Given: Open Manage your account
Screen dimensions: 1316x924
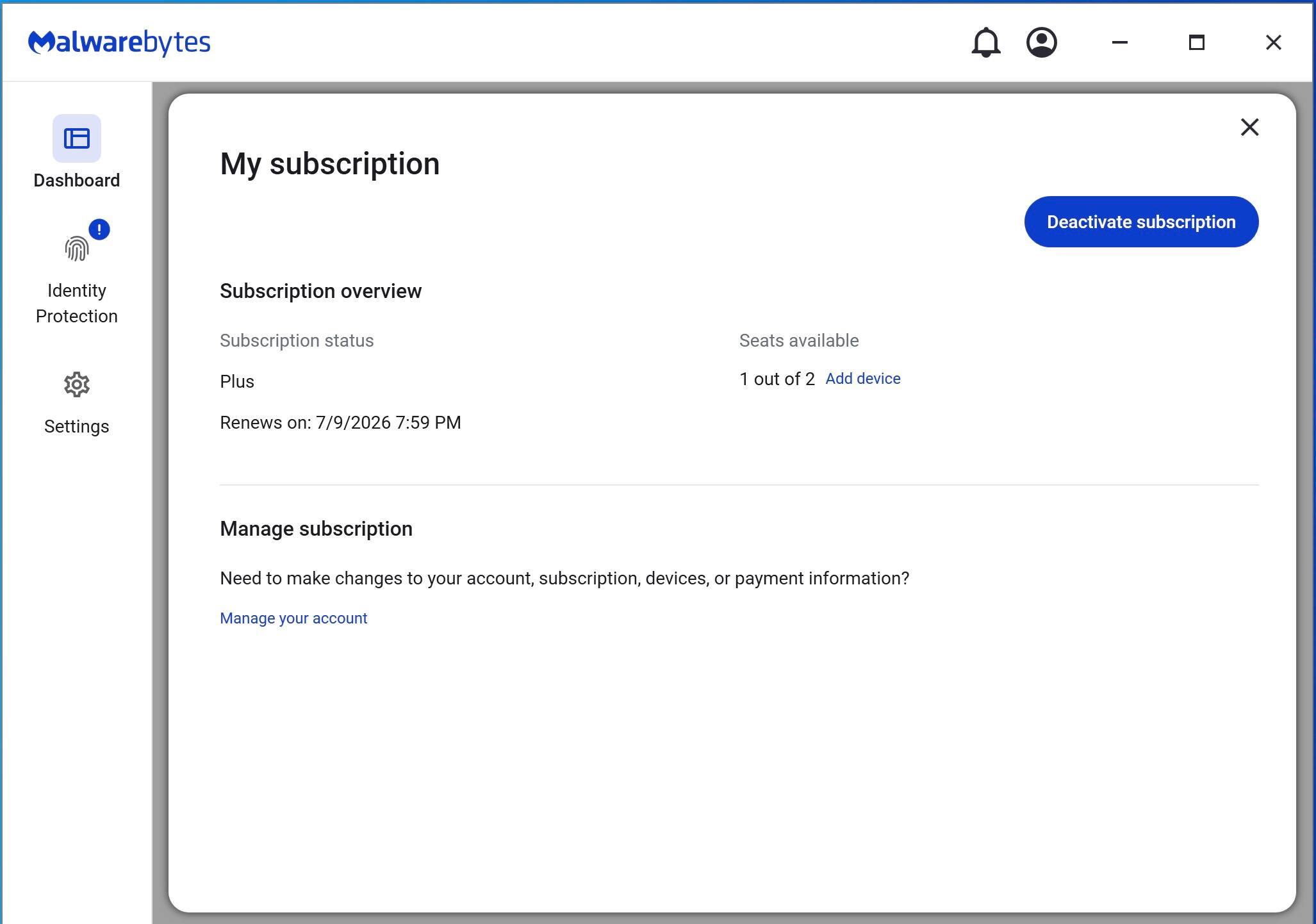Looking at the screenshot, I should (x=293, y=618).
